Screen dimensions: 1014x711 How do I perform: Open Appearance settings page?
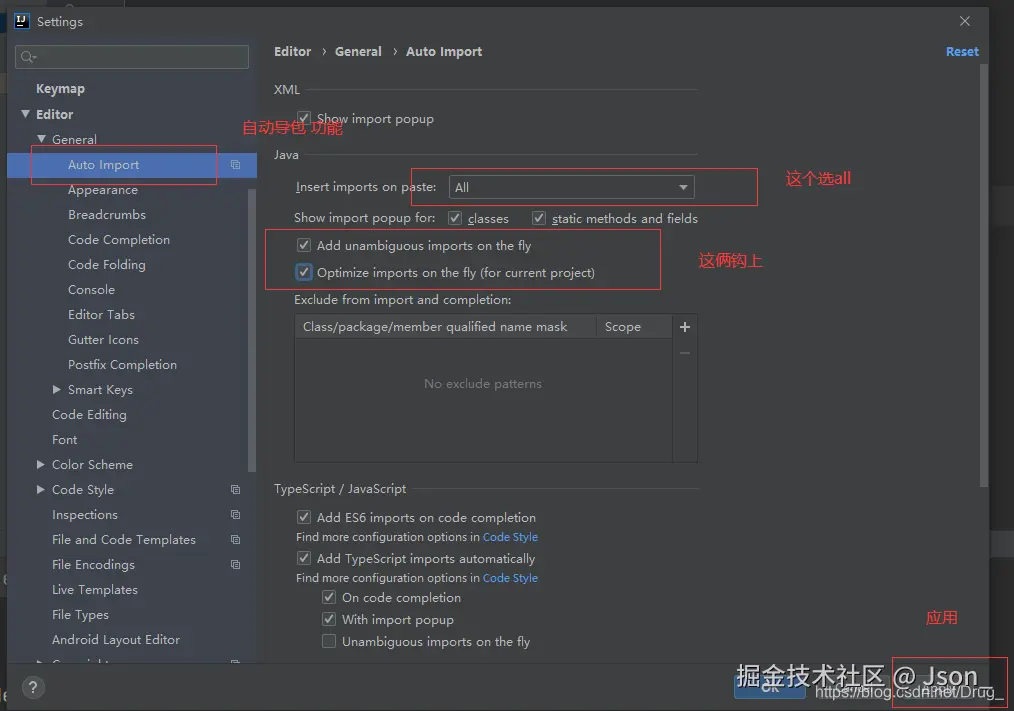point(103,190)
